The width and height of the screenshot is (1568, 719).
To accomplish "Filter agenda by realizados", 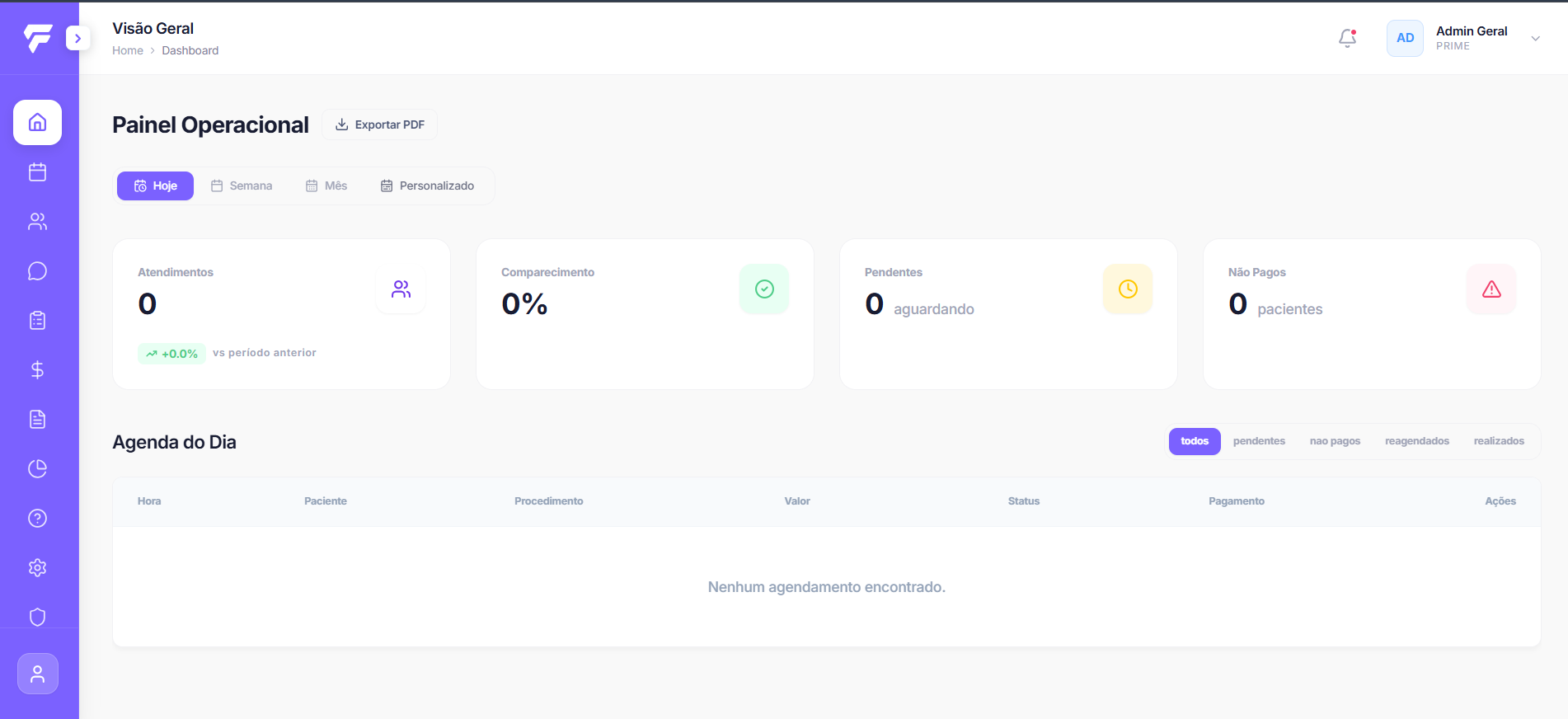I will pos(1499,441).
